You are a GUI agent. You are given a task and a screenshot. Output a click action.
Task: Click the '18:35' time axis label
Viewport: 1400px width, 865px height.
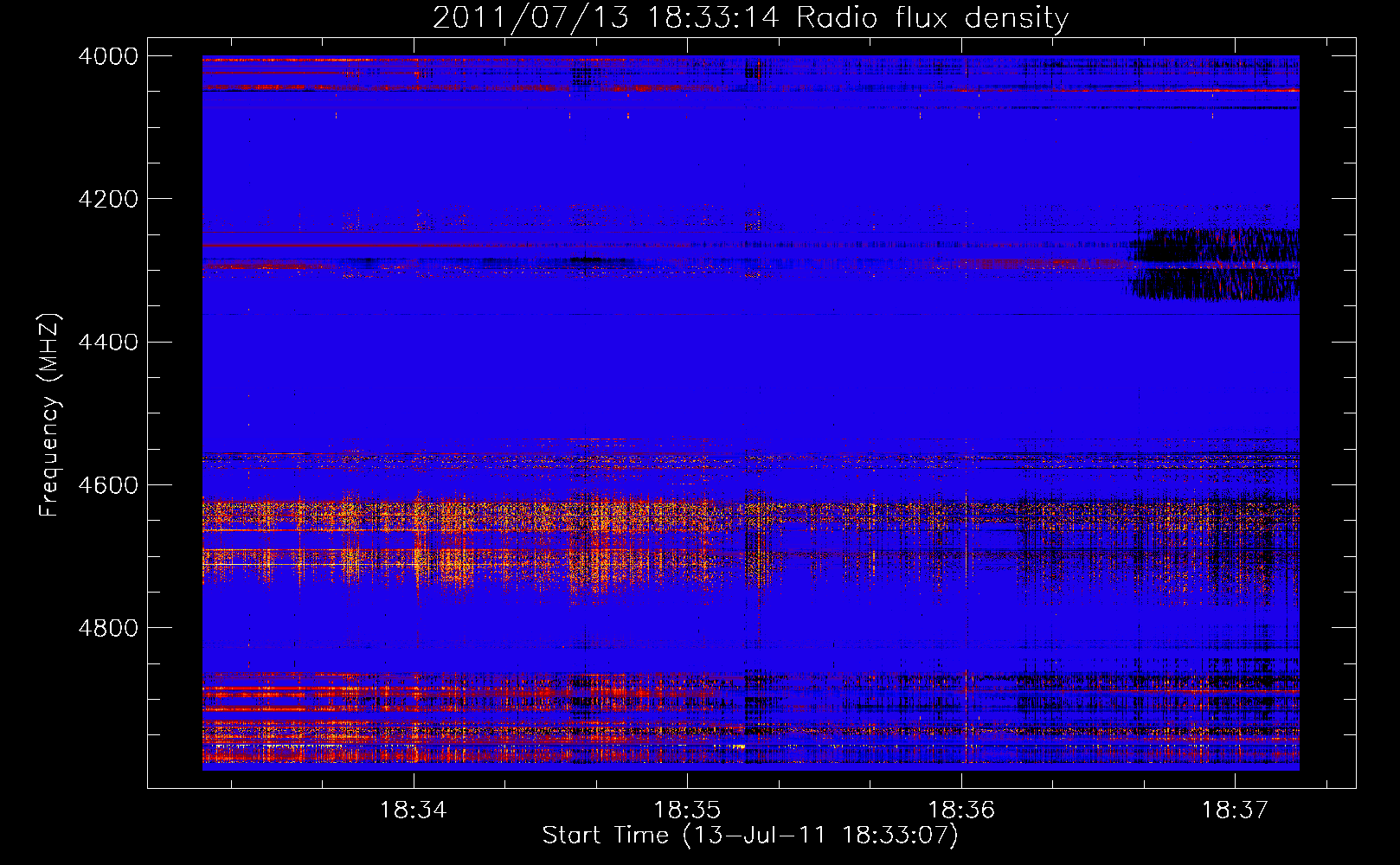point(688,811)
